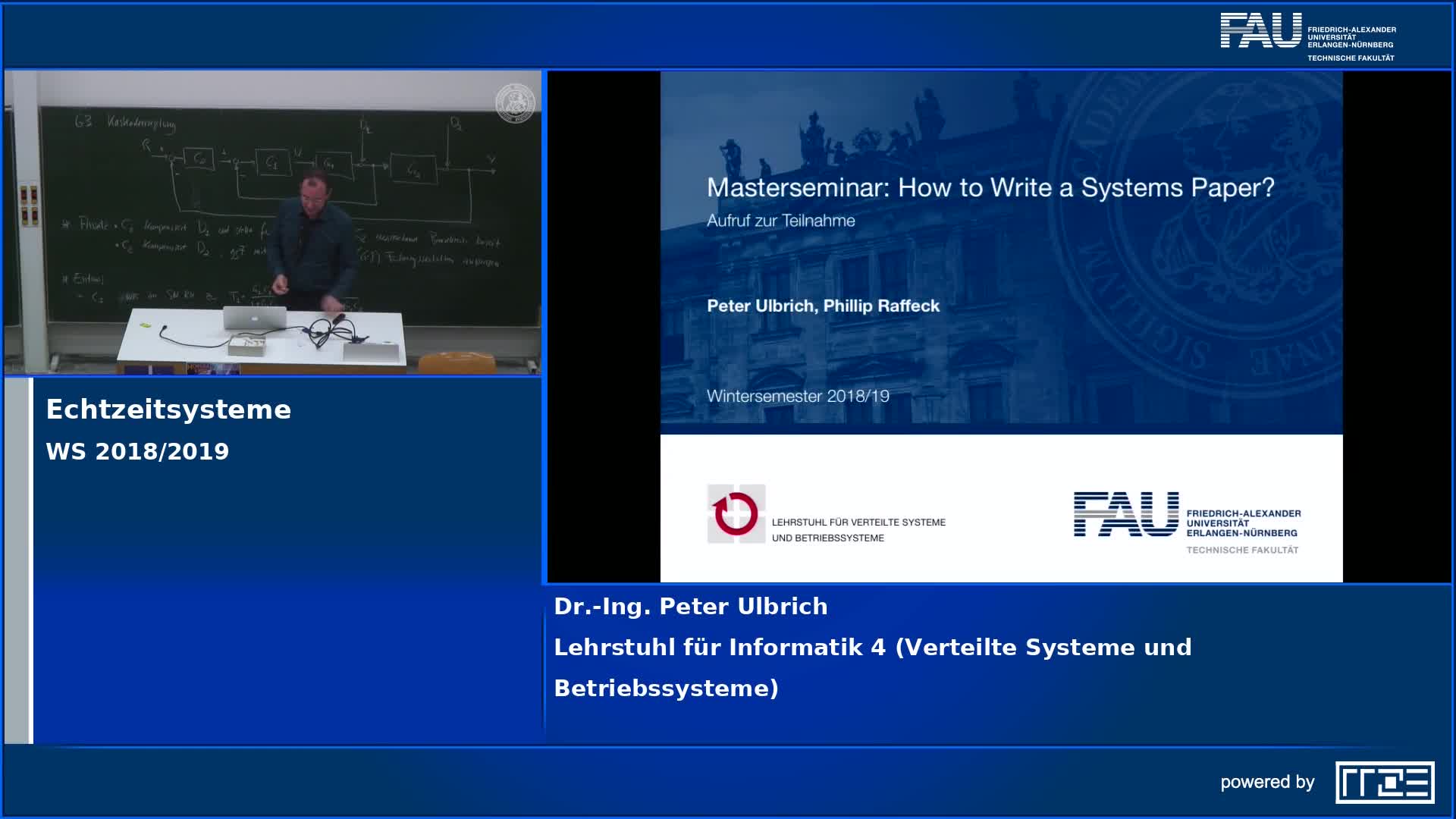Screen dimensions: 1456x819
Task: Click the university seal watermark on camera video
Action: point(515,104)
